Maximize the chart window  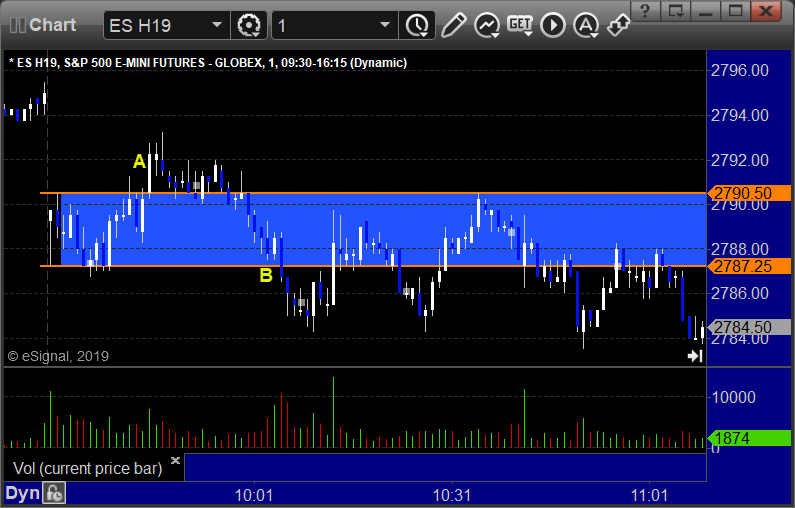tap(736, 11)
